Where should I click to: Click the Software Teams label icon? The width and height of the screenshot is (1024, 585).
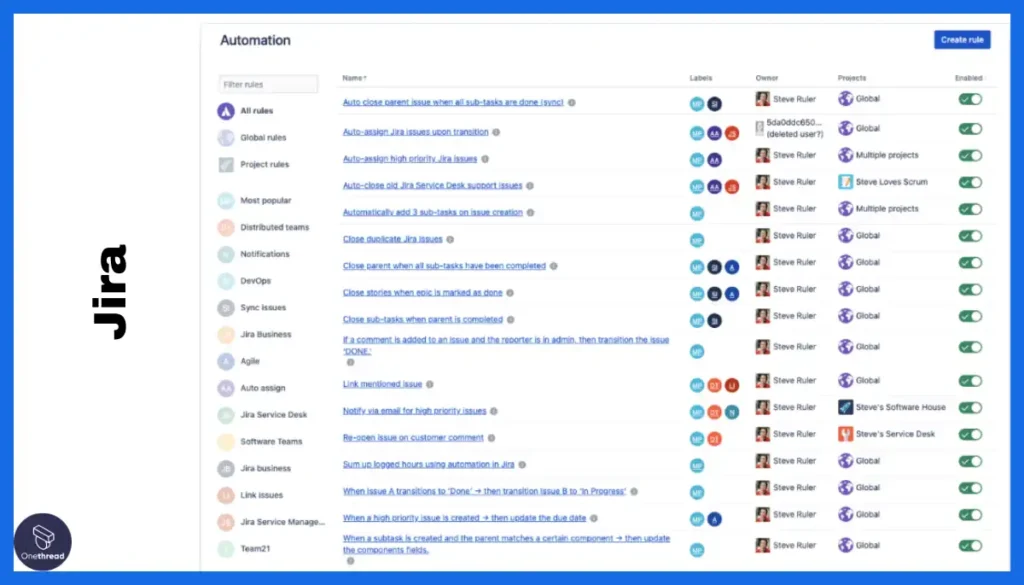(226, 441)
